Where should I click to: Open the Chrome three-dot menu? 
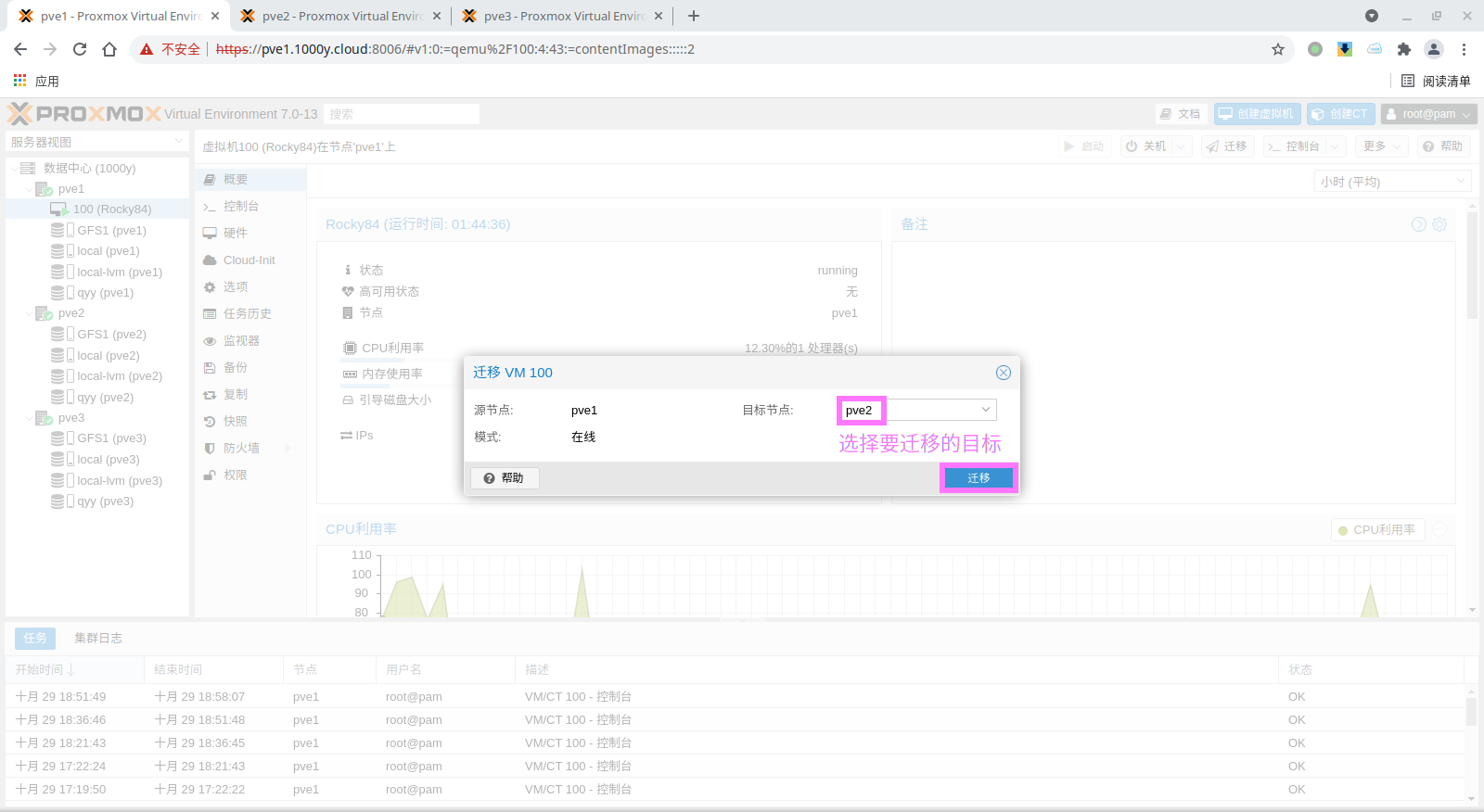1465,49
